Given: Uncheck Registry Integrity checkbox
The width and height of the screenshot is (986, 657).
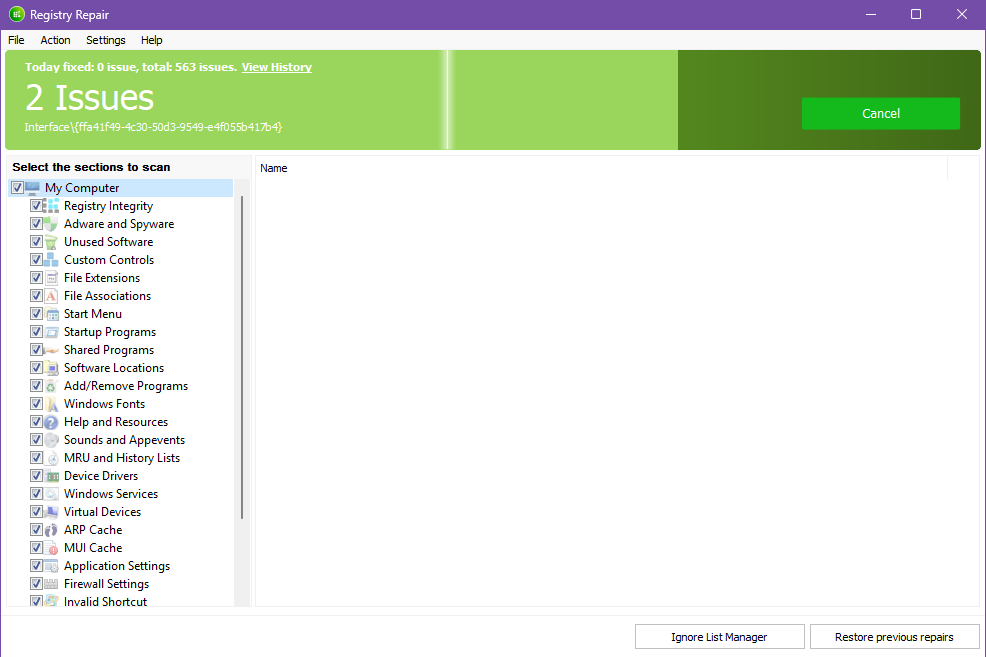Looking at the screenshot, I should tap(36, 206).
